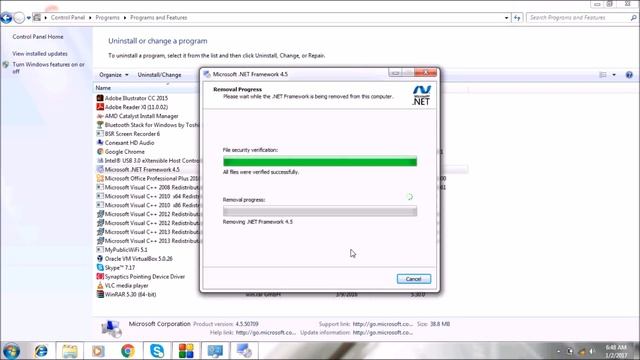Click the taskbar clock
This screenshot has height=360, width=640.
(x=617, y=351)
